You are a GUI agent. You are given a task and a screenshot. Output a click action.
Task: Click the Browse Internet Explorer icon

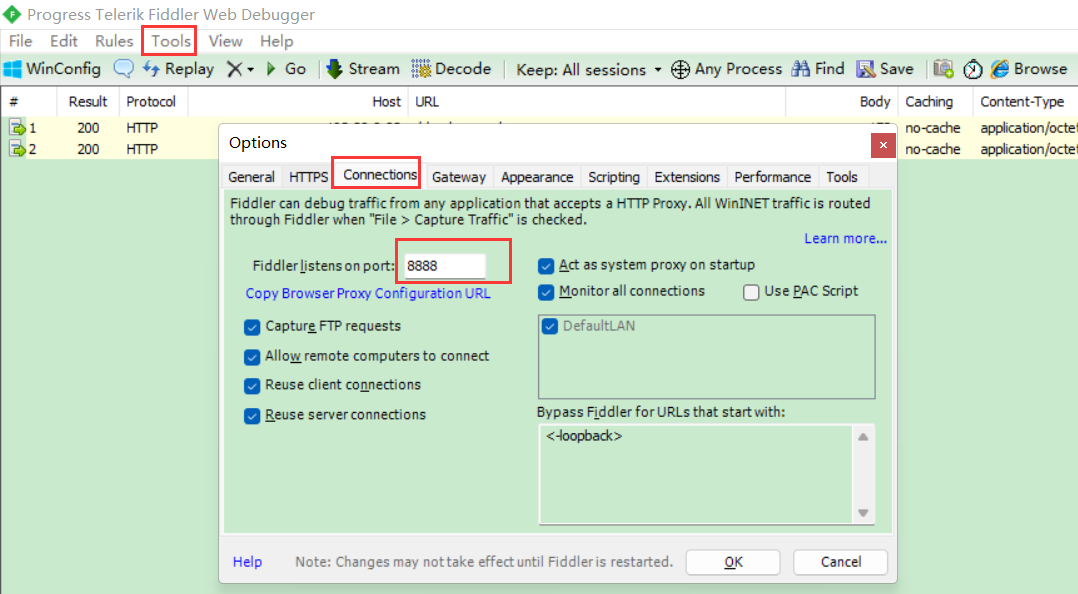(x=1000, y=69)
